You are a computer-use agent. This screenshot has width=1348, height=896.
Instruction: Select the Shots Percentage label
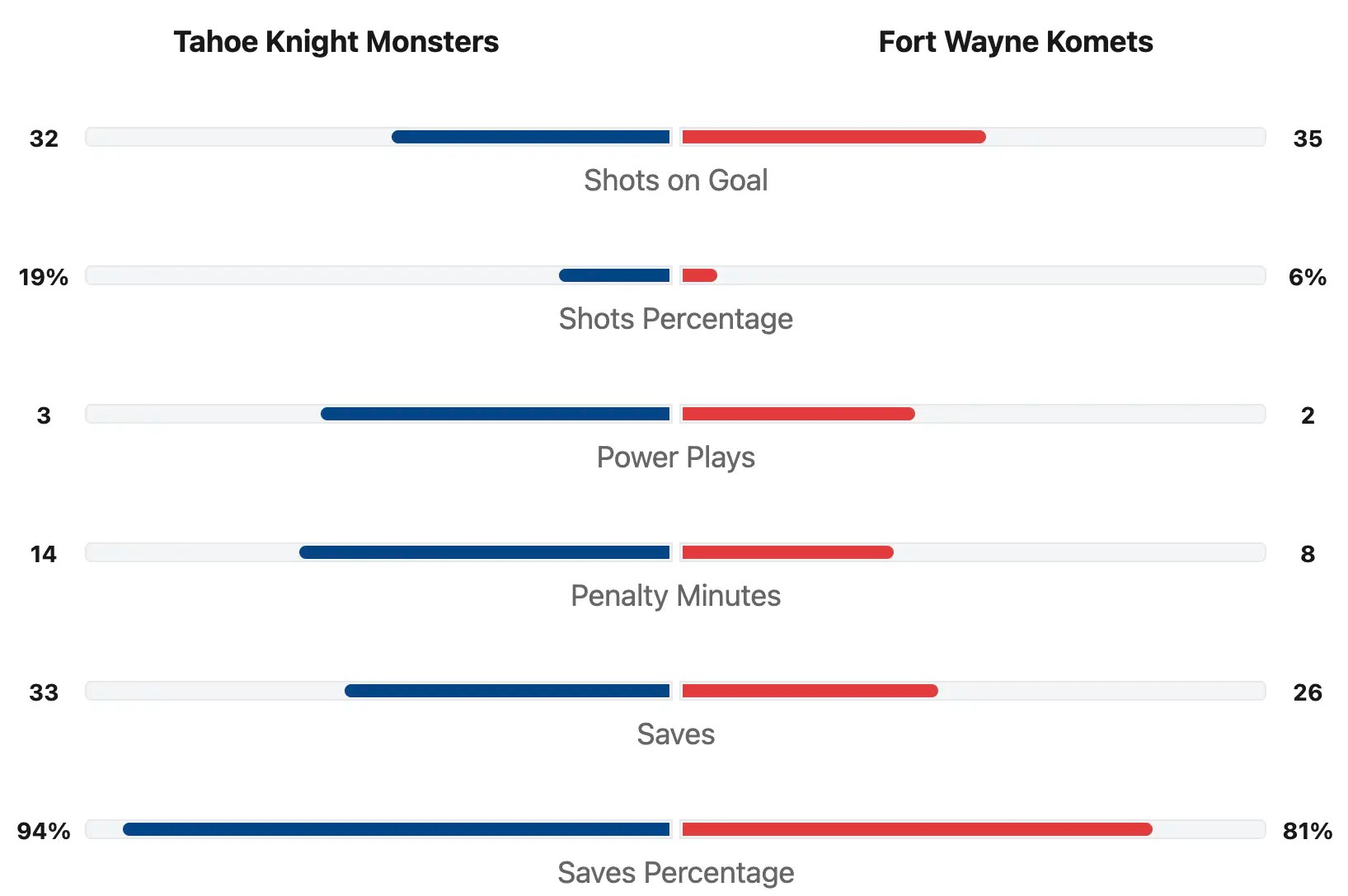tap(675, 319)
